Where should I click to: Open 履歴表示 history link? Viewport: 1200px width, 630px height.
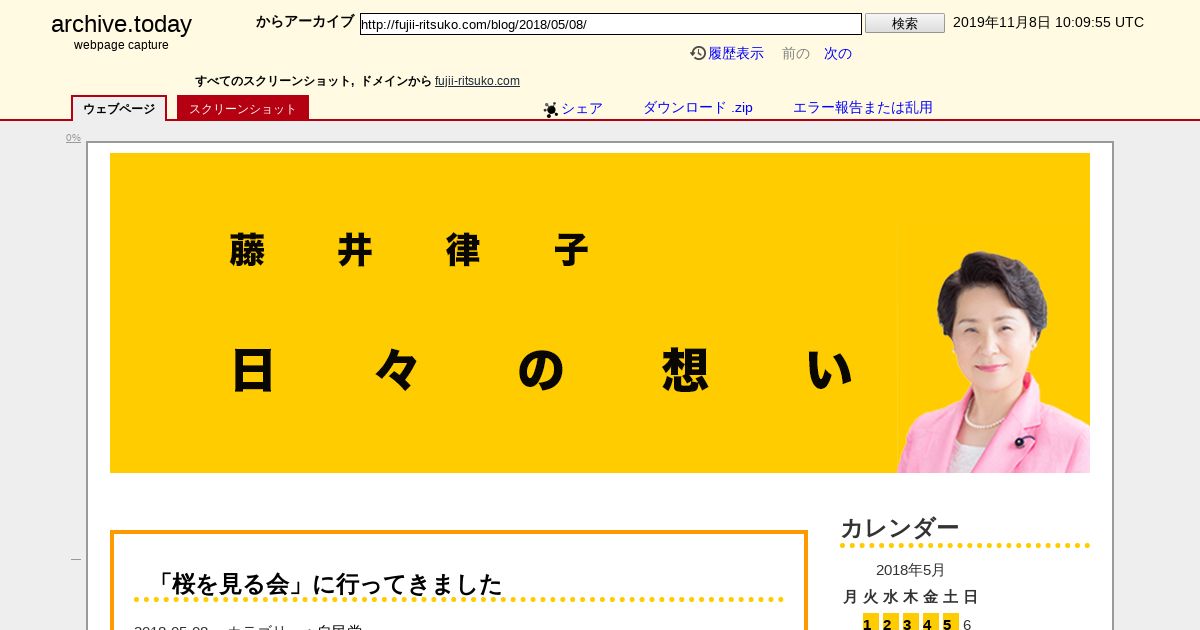click(x=735, y=53)
